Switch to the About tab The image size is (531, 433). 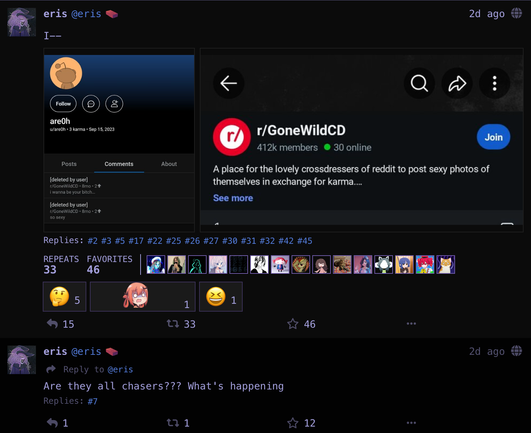pyautogui.click(x=169, y=164)
